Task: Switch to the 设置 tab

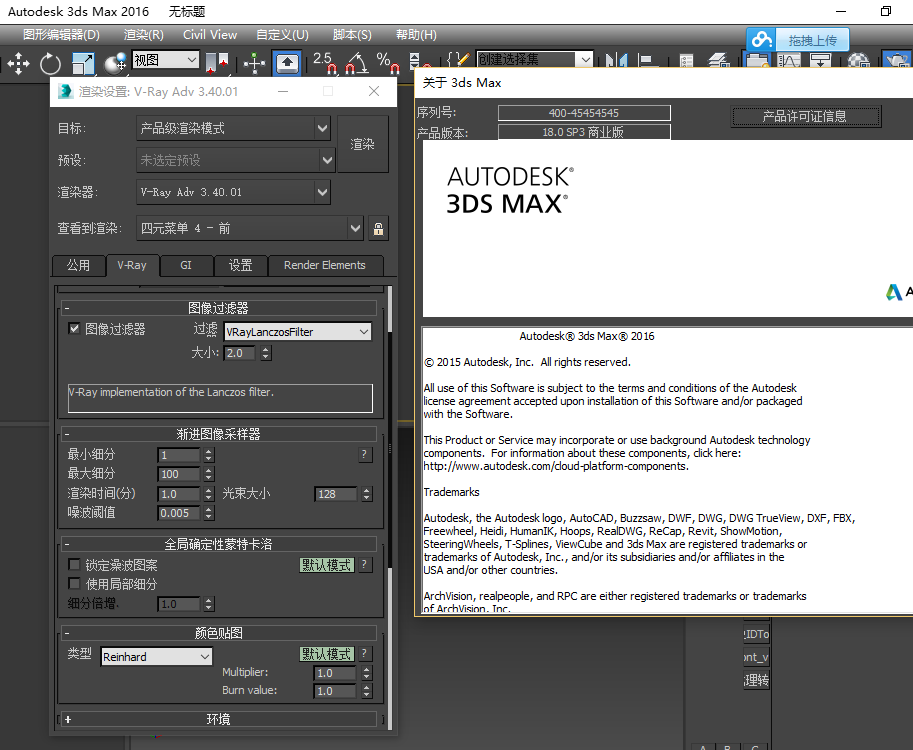Action: point(240,266)
